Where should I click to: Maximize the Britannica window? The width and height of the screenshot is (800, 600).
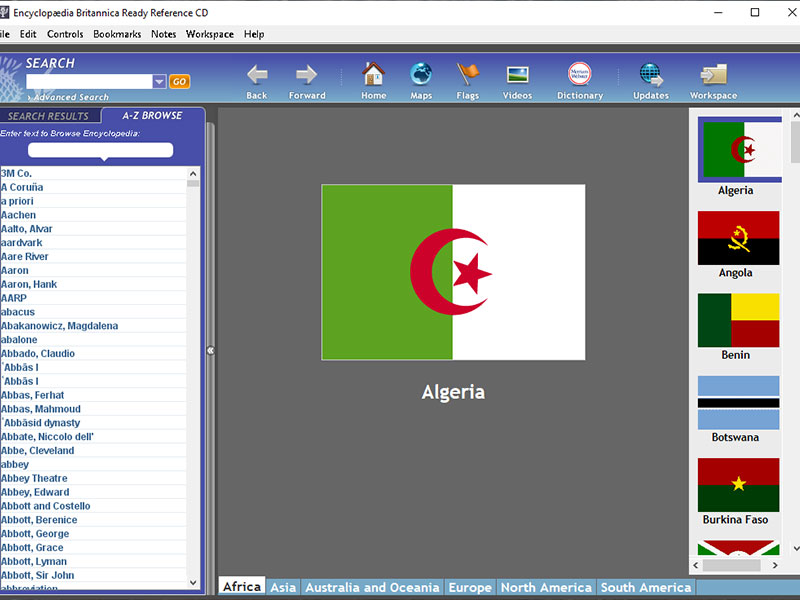[755, 12]
